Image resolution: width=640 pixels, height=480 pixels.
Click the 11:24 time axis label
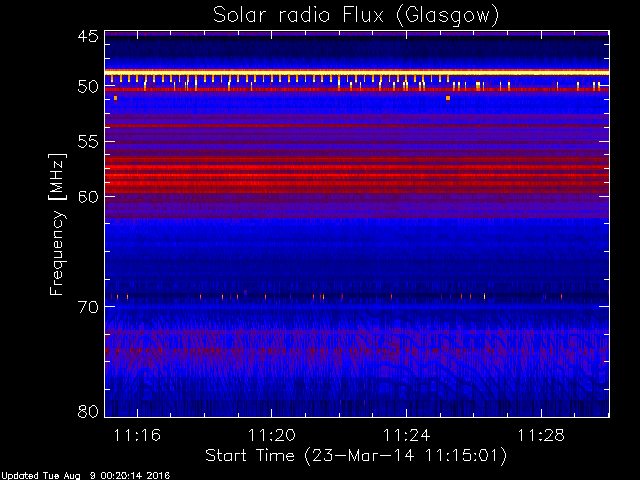(407, 436)
